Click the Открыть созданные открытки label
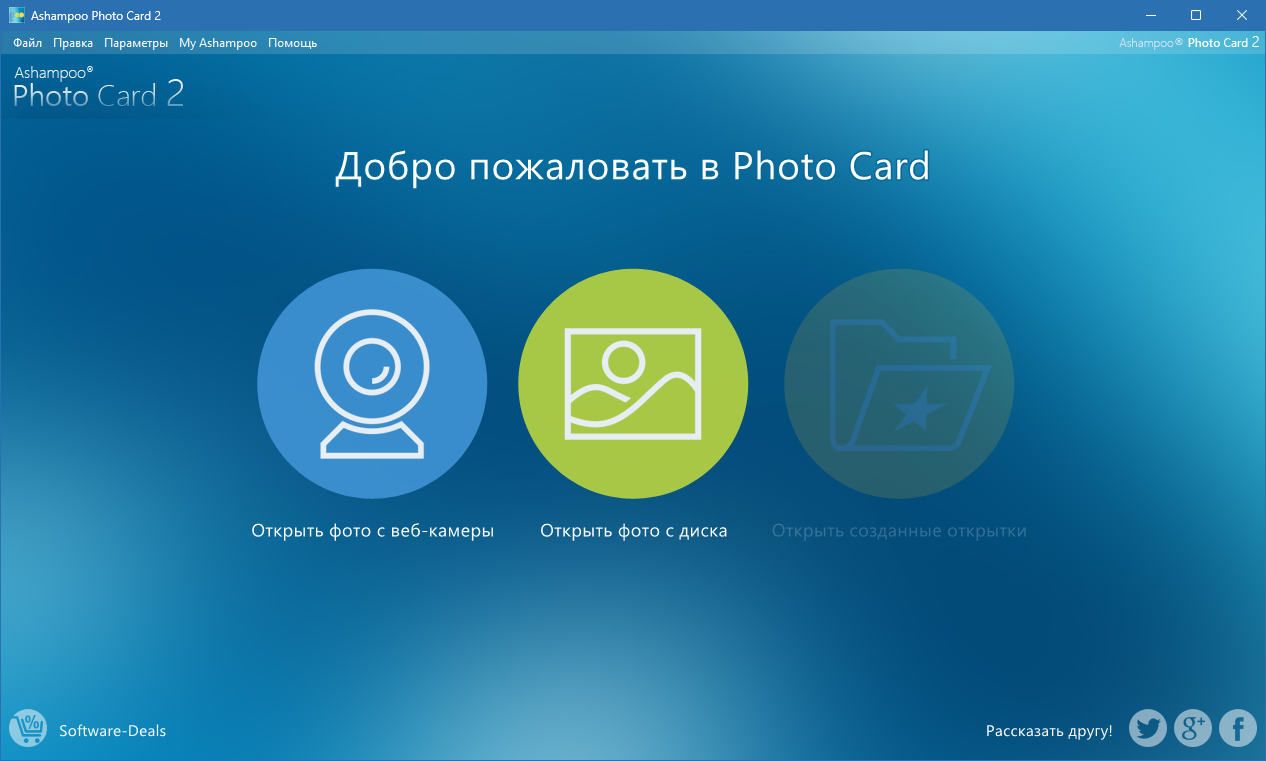 899,531
